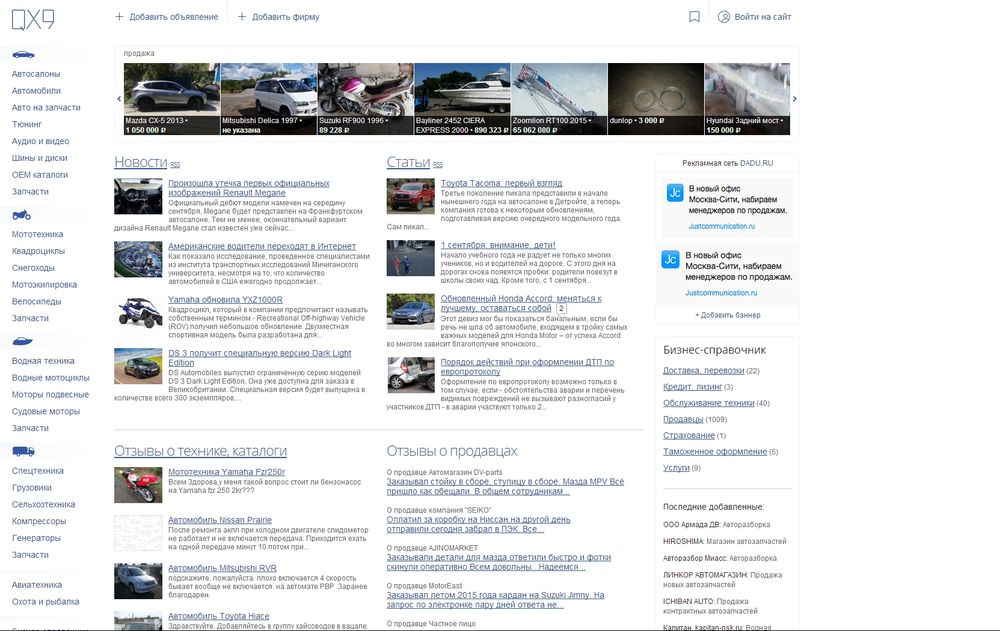Click the Jc icon in first DADU banner
The height and width of the screenshot is (631, 1000).
[675, 193]
